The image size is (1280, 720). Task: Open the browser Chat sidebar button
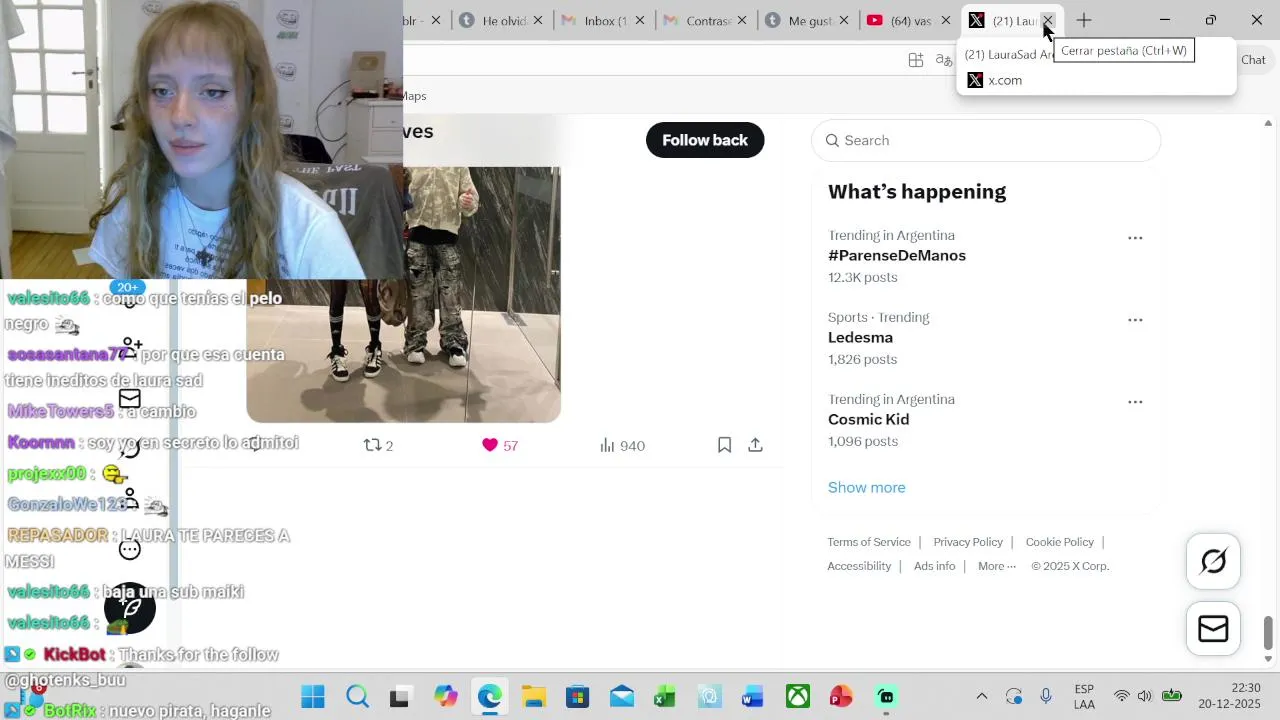[1253, 60]
